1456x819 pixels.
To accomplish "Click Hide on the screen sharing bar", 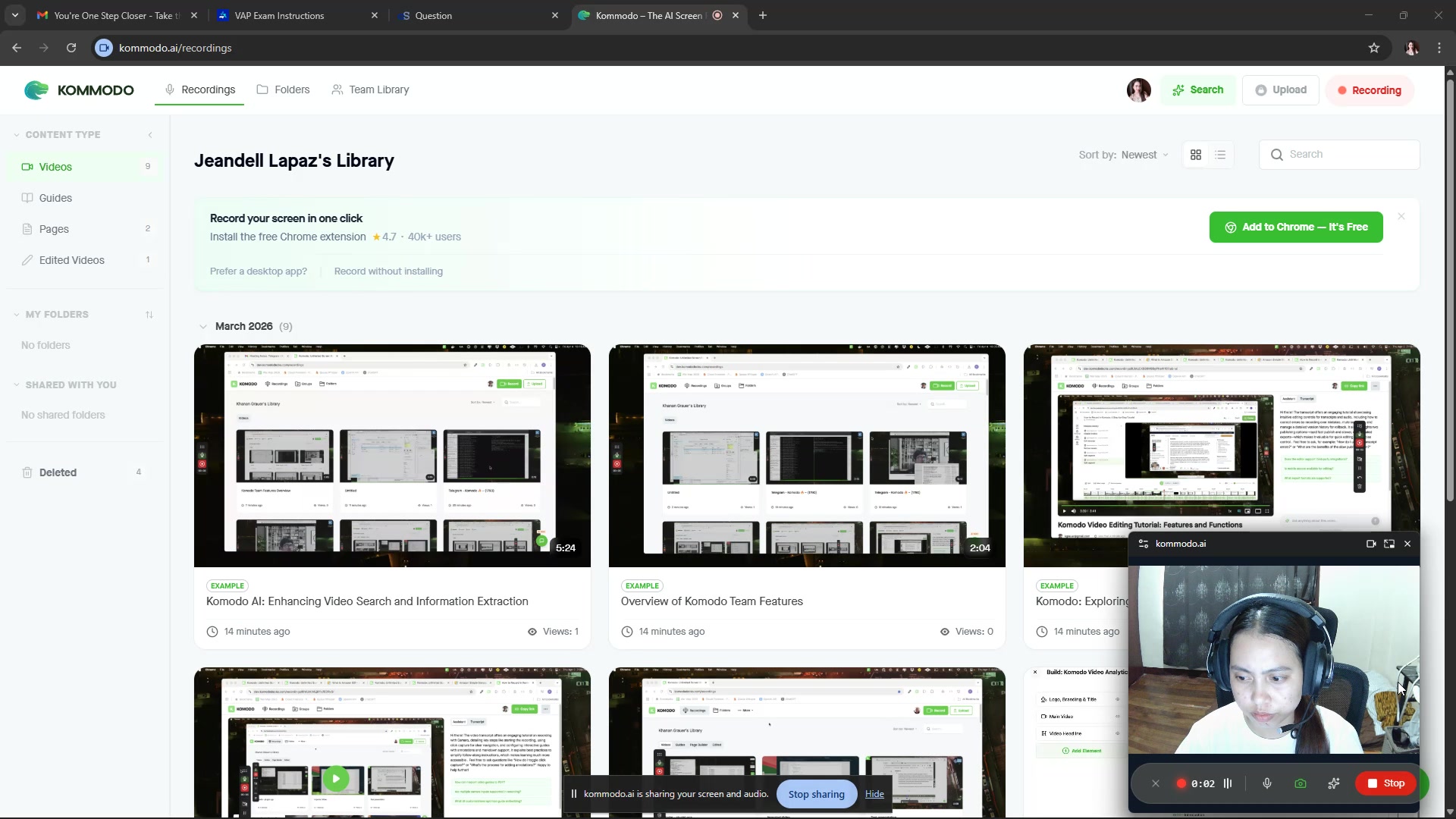I will (x=874, y=794).
